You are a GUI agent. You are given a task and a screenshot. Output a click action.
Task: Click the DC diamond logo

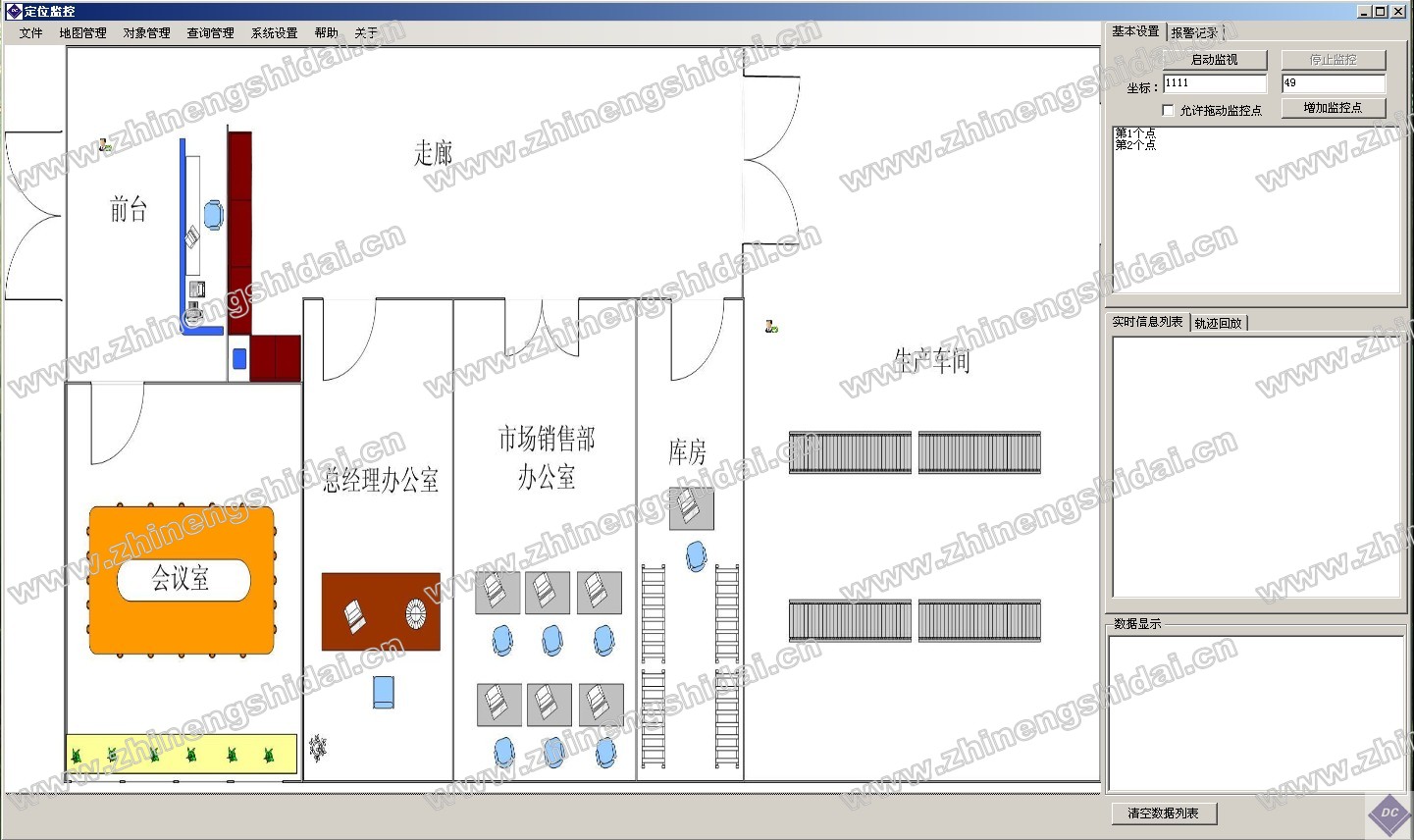pyautogui.click(x=1389, y=813)
